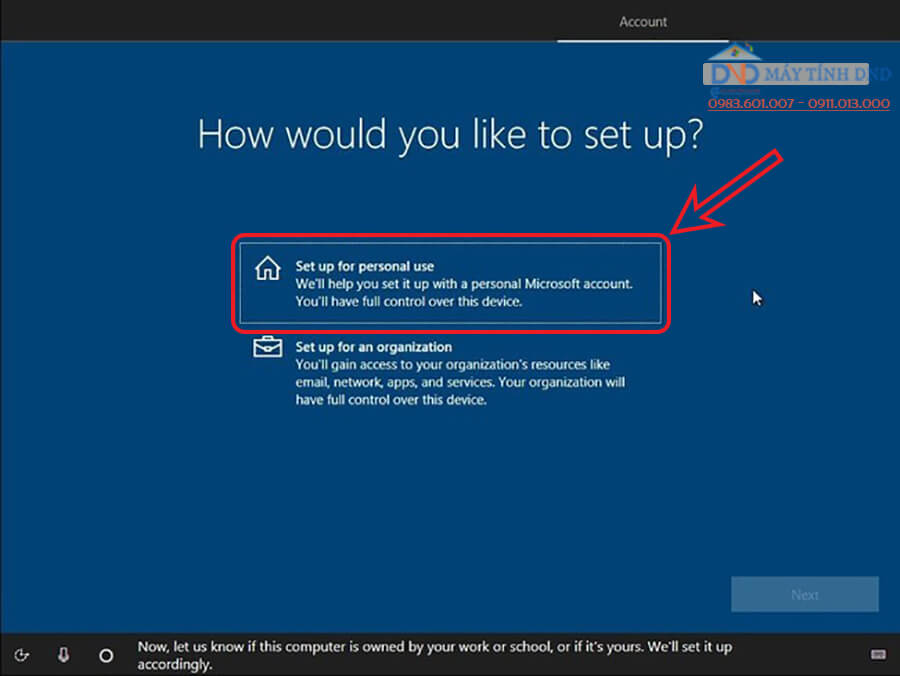Open the on-screen keyboard icon
900x676 pixels.
click(878, 655)
